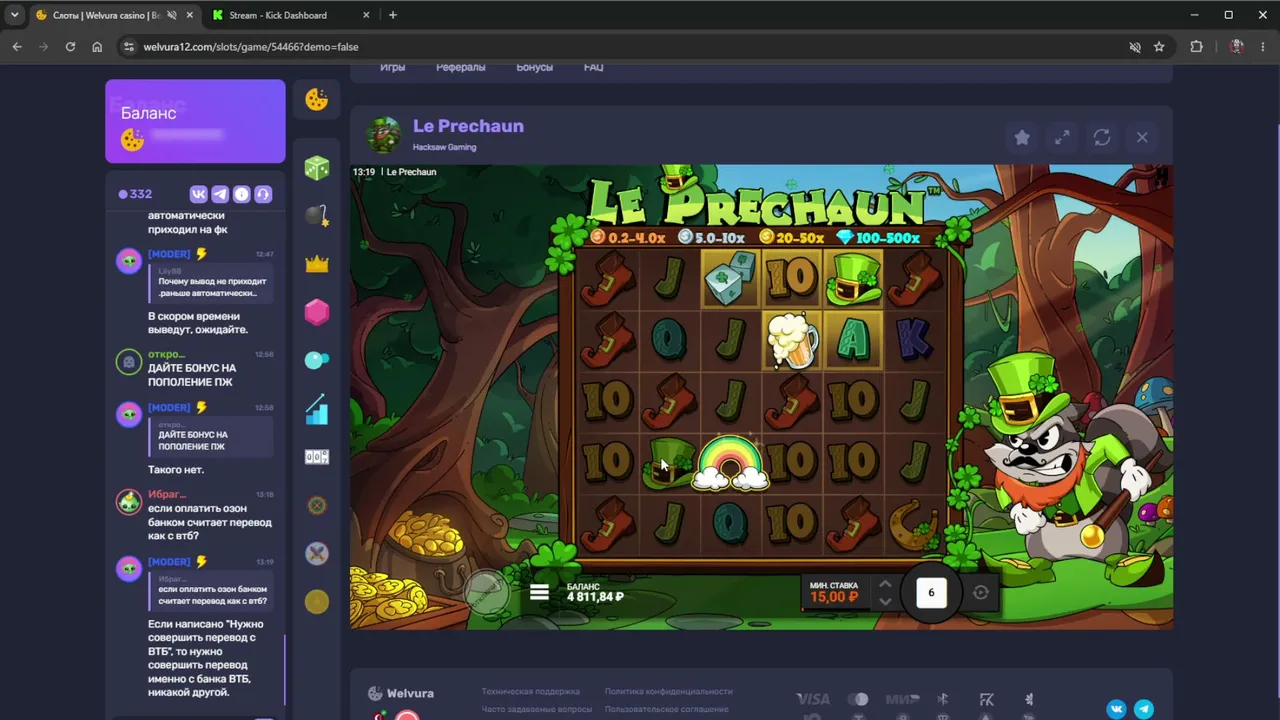Go to the browser home page
Image resolution: width=1280 pixels, height=720 pixels.
[x=97, y=47]
